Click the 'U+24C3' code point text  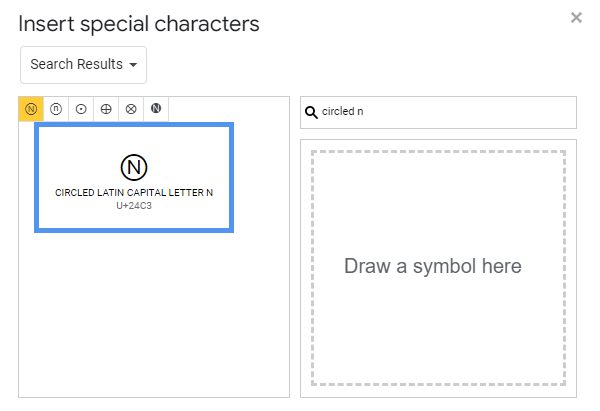(x=134, y=206)
